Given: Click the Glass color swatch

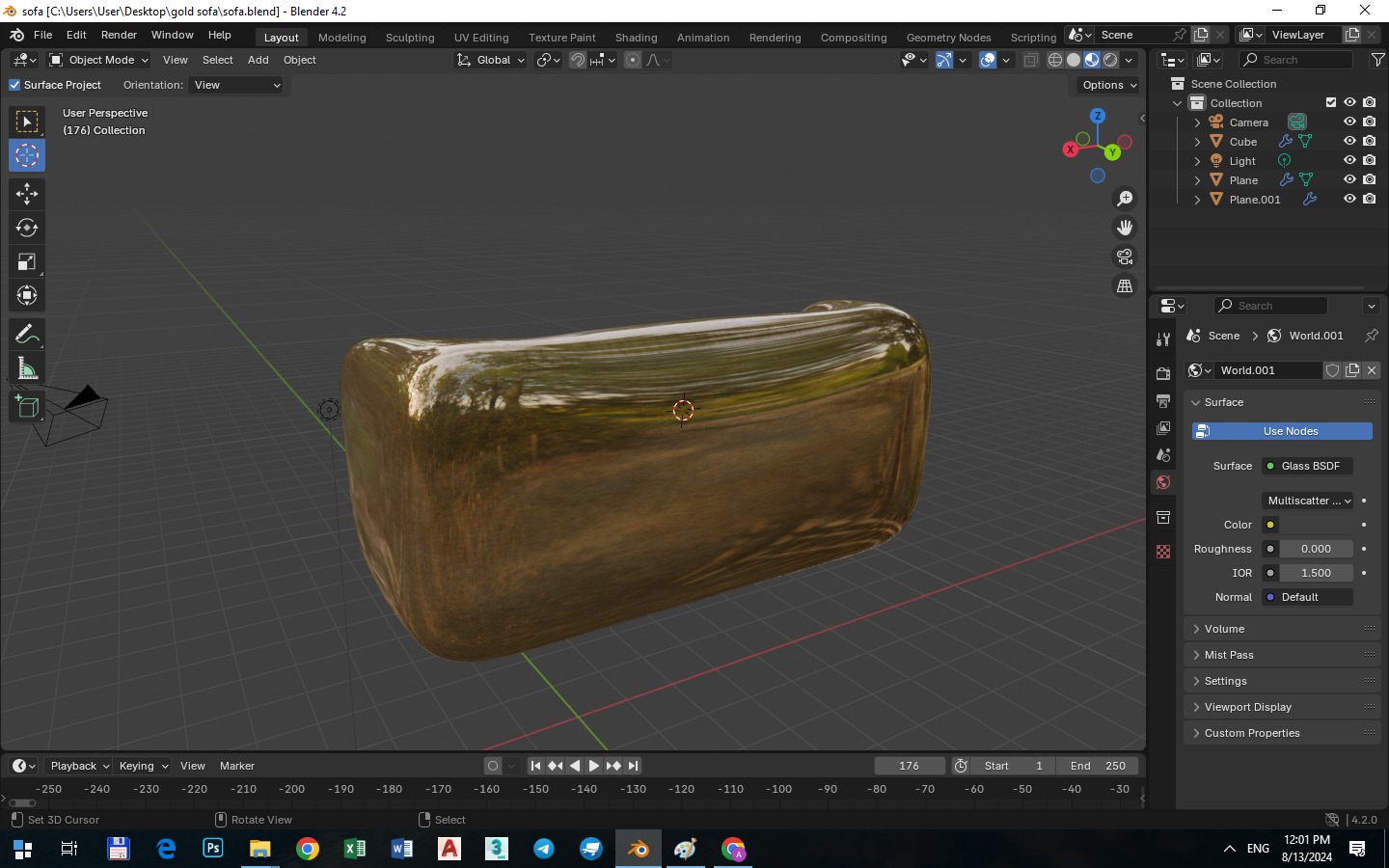Looking at the screenshot, I should pos(1317,525).
